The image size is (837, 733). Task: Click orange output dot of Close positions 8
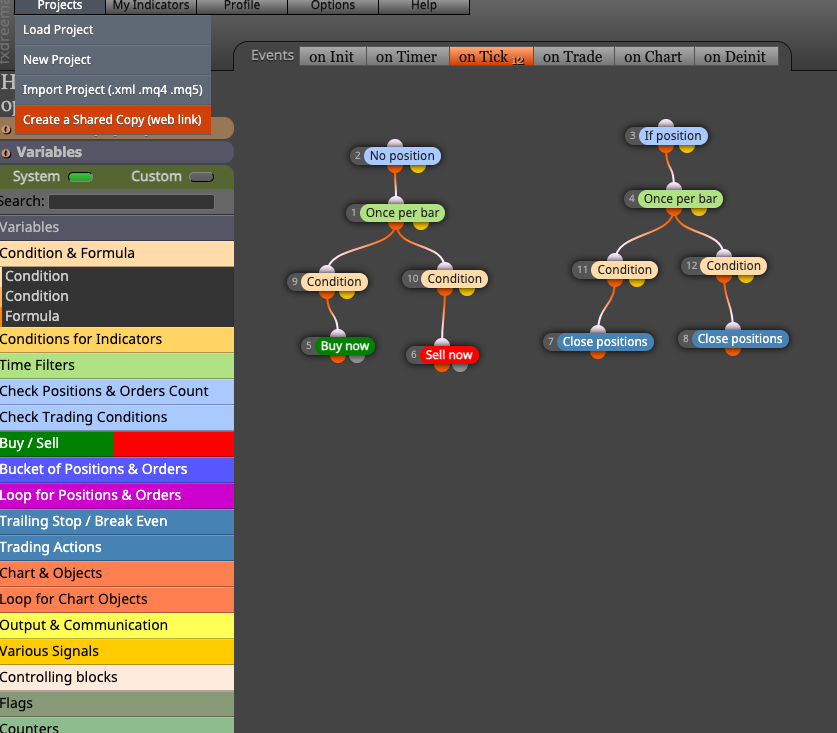coord(733,351)
